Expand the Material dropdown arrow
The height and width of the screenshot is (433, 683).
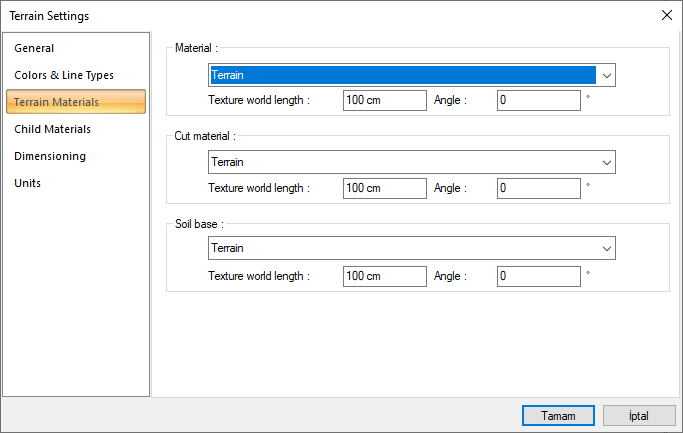[x=606, y=75]
